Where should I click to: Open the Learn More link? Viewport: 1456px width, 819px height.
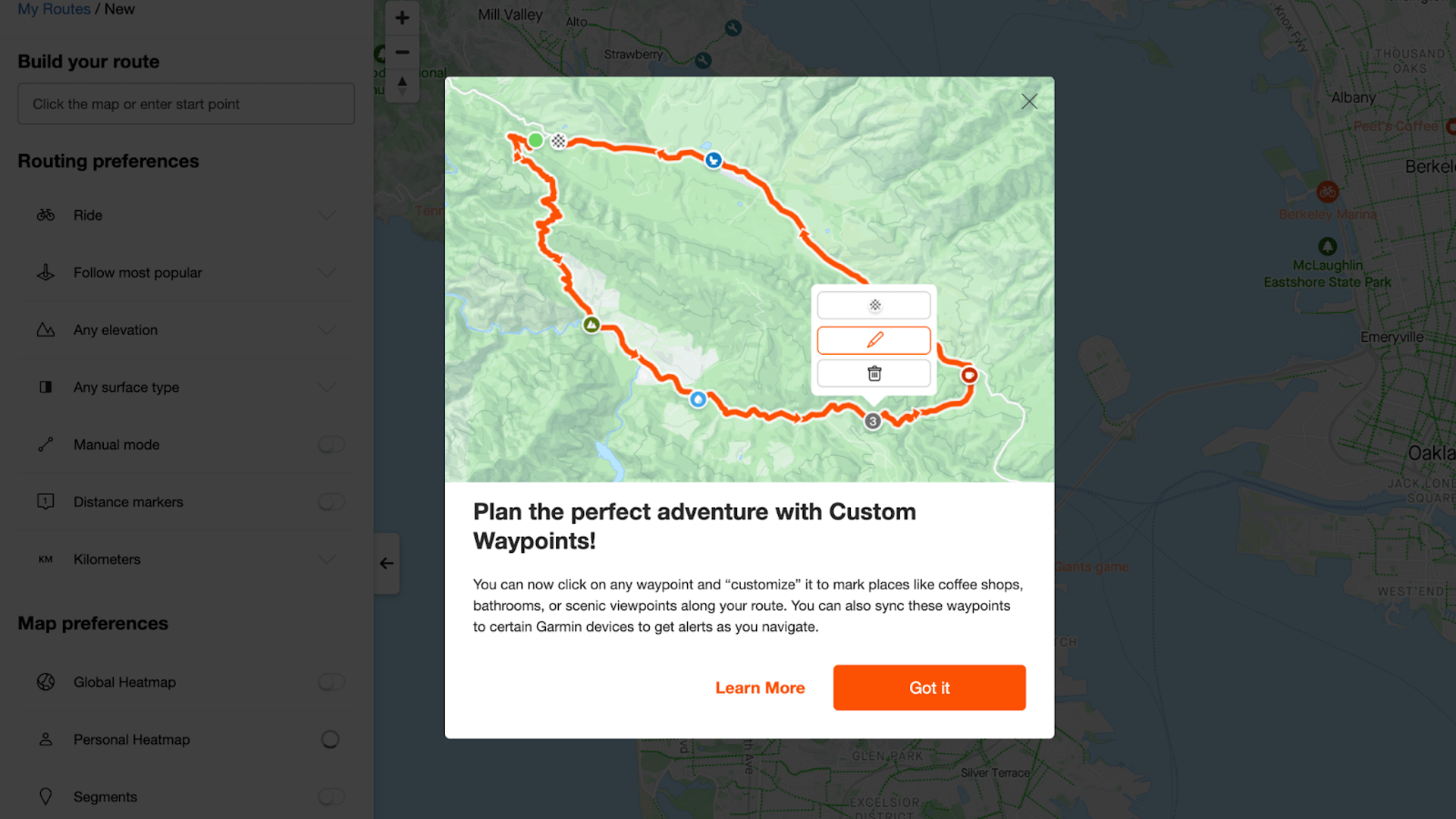[x=760, y=688]
